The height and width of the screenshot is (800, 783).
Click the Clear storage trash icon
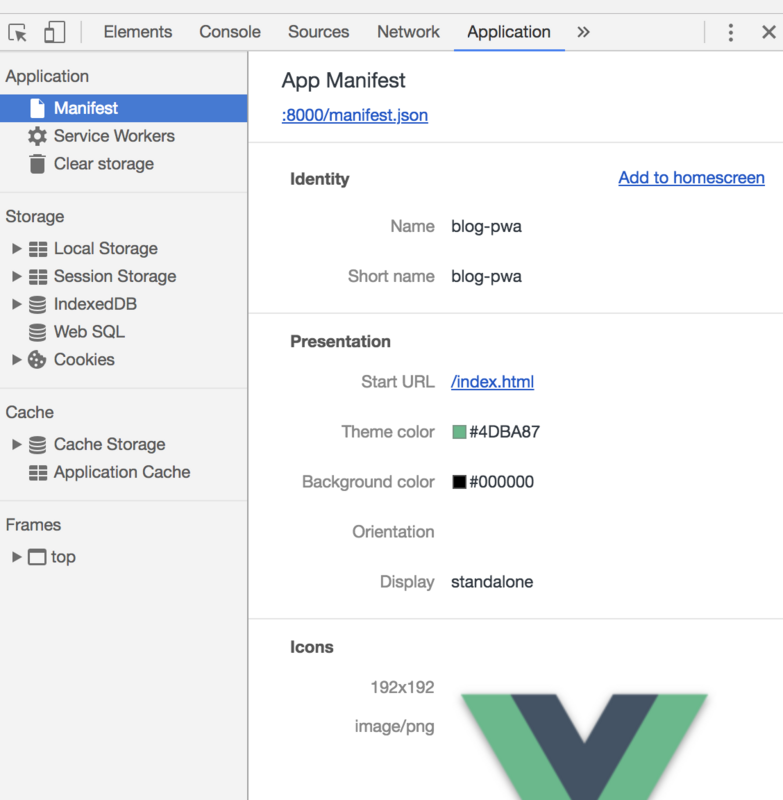[37, 164]
